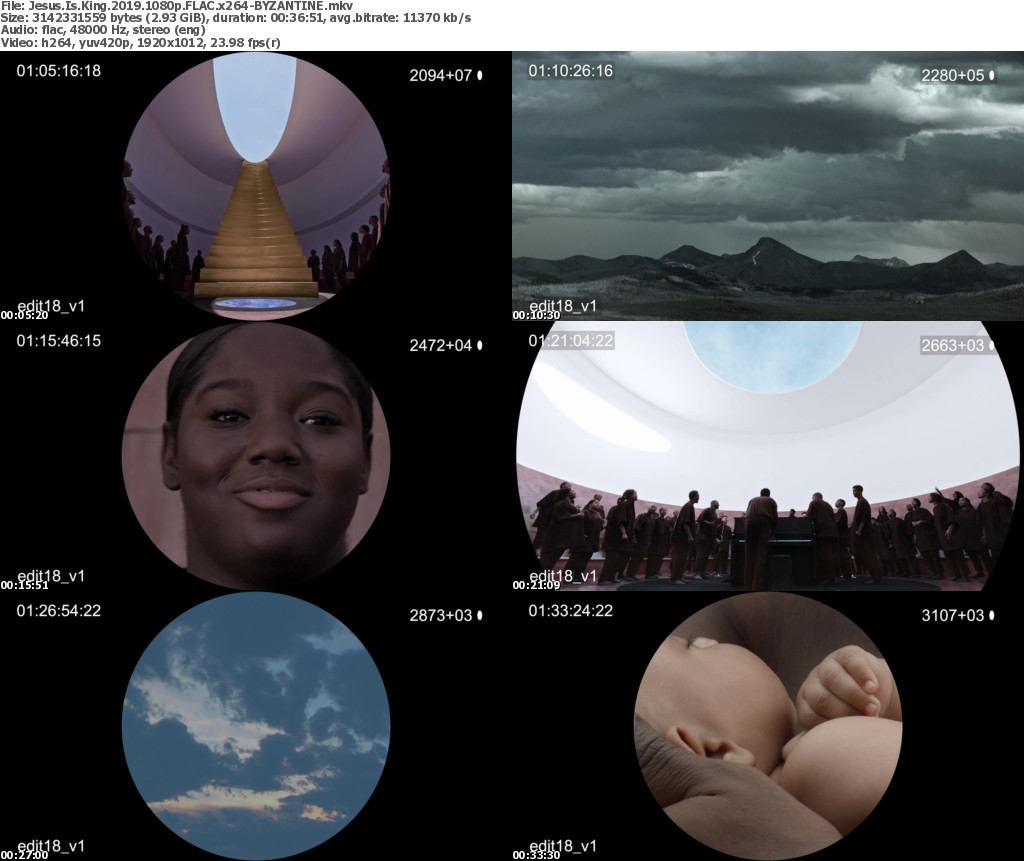Click the white oval marker beside 2472+04

click(x=480, y=345)
